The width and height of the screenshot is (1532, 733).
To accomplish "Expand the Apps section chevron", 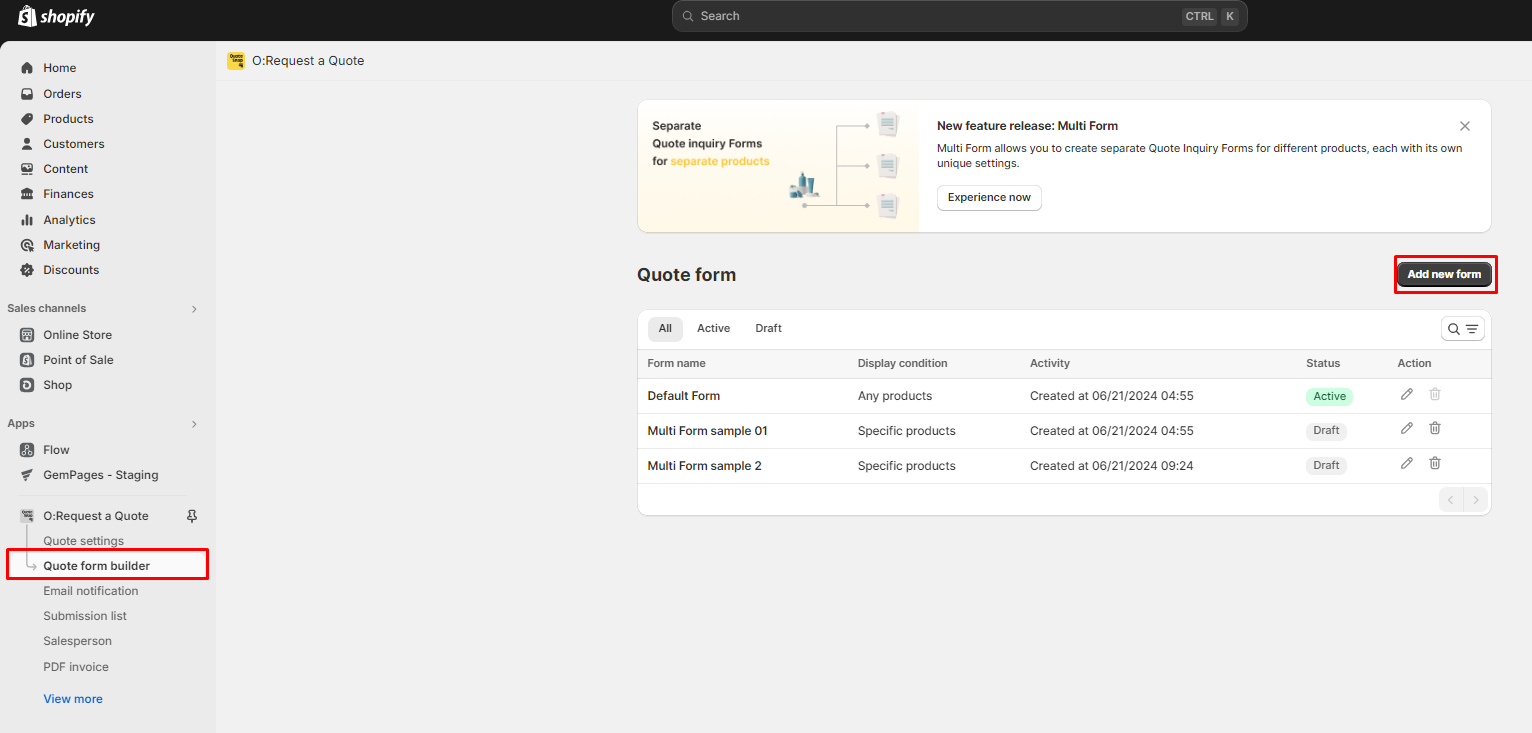I will point(193,423).
